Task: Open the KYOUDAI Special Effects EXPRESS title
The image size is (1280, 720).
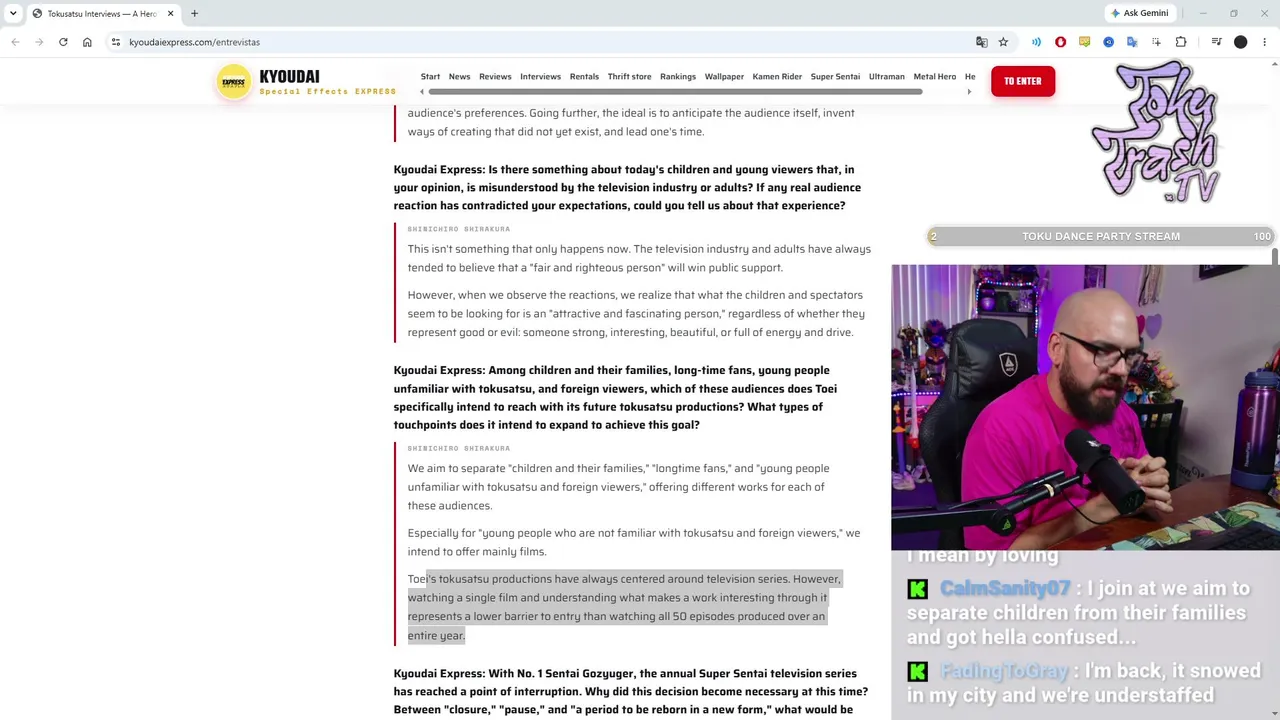Action: point(327,82)
